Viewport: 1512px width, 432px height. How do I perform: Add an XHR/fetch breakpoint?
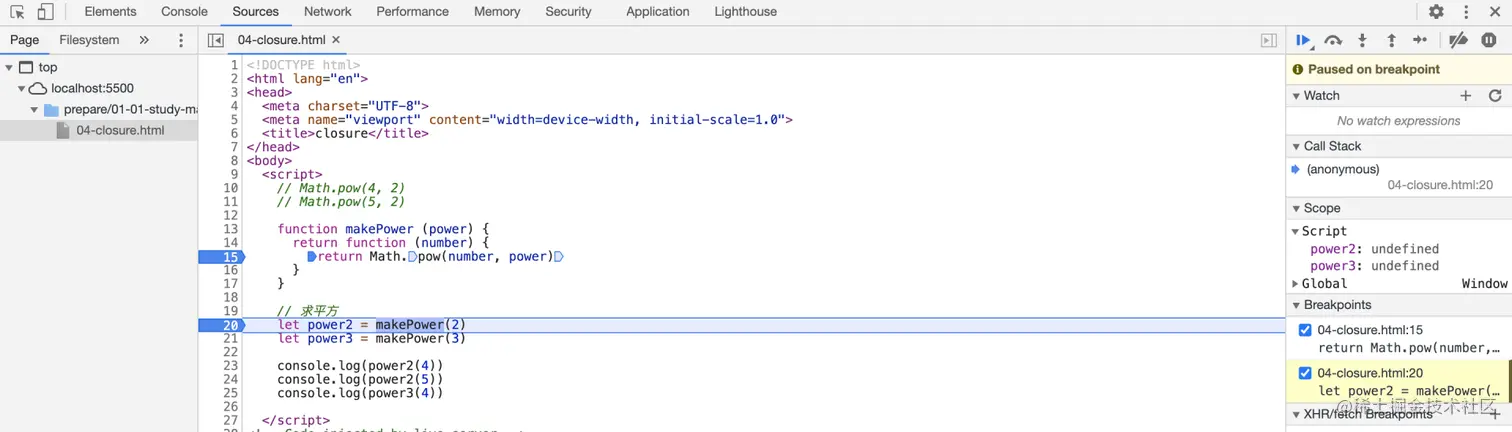point(1496,414)
